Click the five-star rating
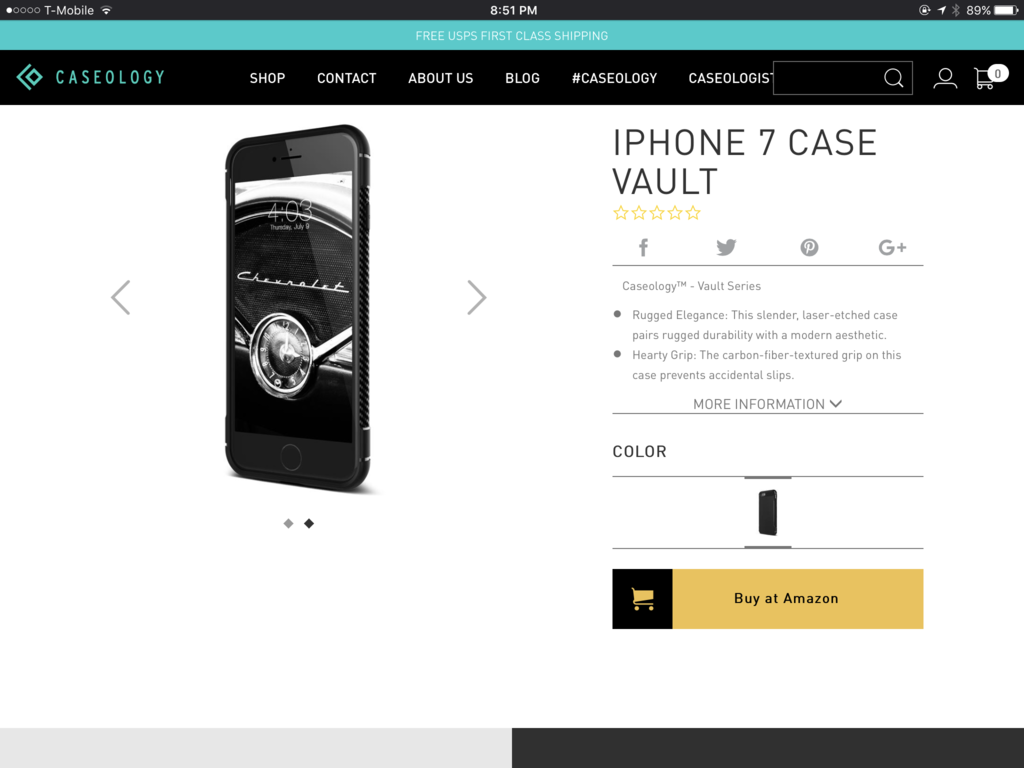 tap(657, 213)
